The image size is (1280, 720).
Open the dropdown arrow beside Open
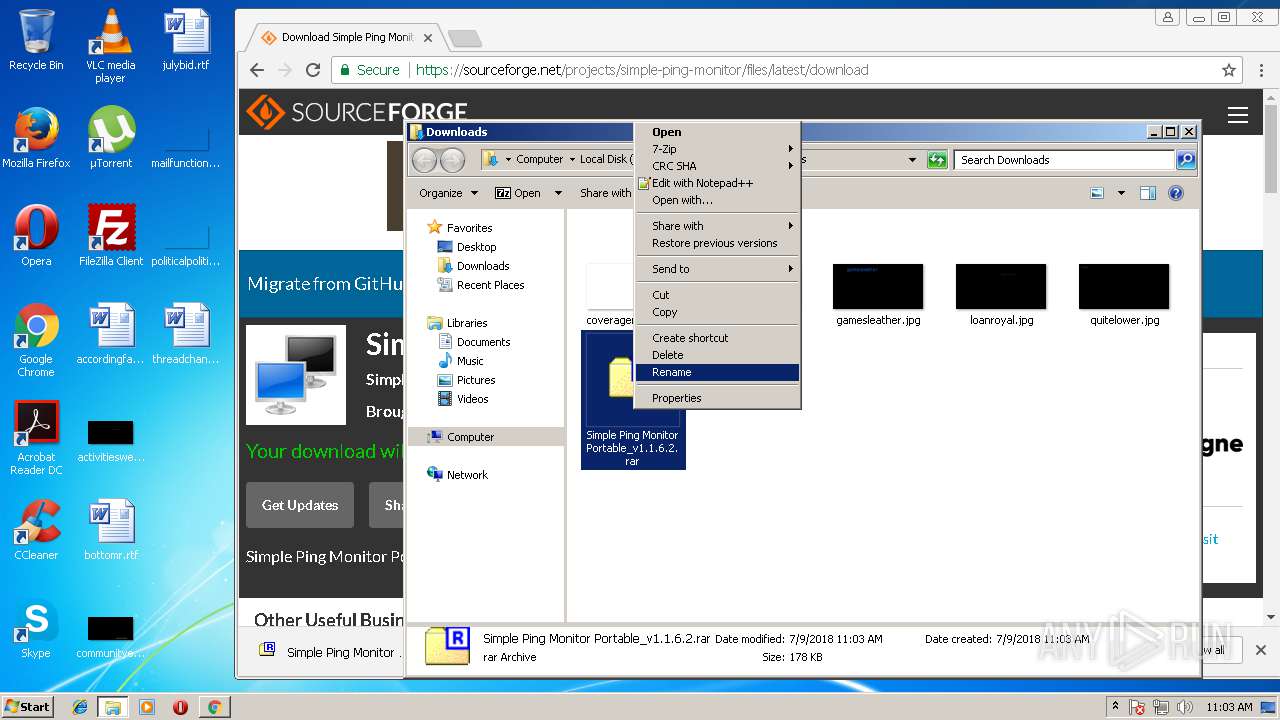(558, 193)
